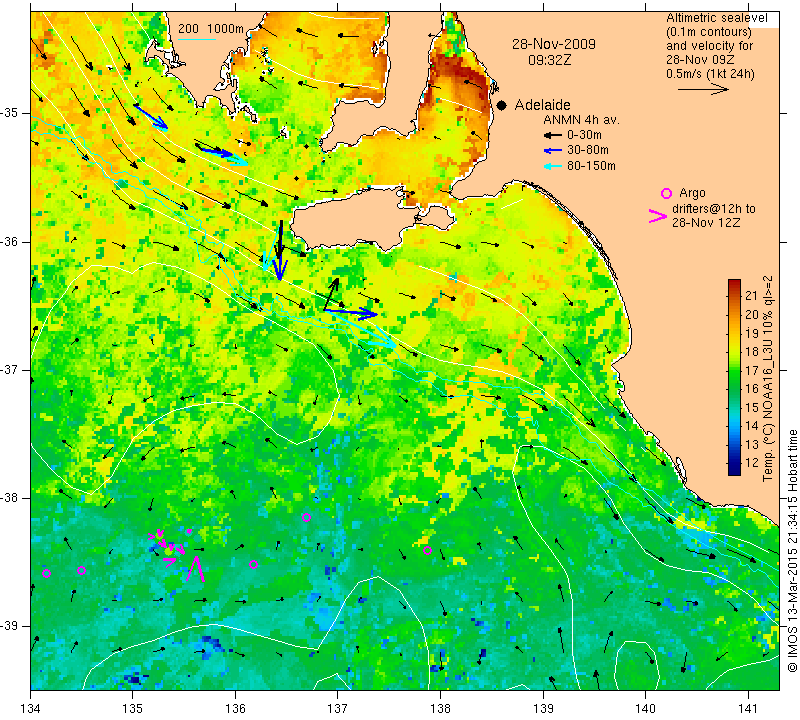The width and height of the screenshot is (800, 720).
Task: Click the Argo legend label
Action: pos(692,193)
